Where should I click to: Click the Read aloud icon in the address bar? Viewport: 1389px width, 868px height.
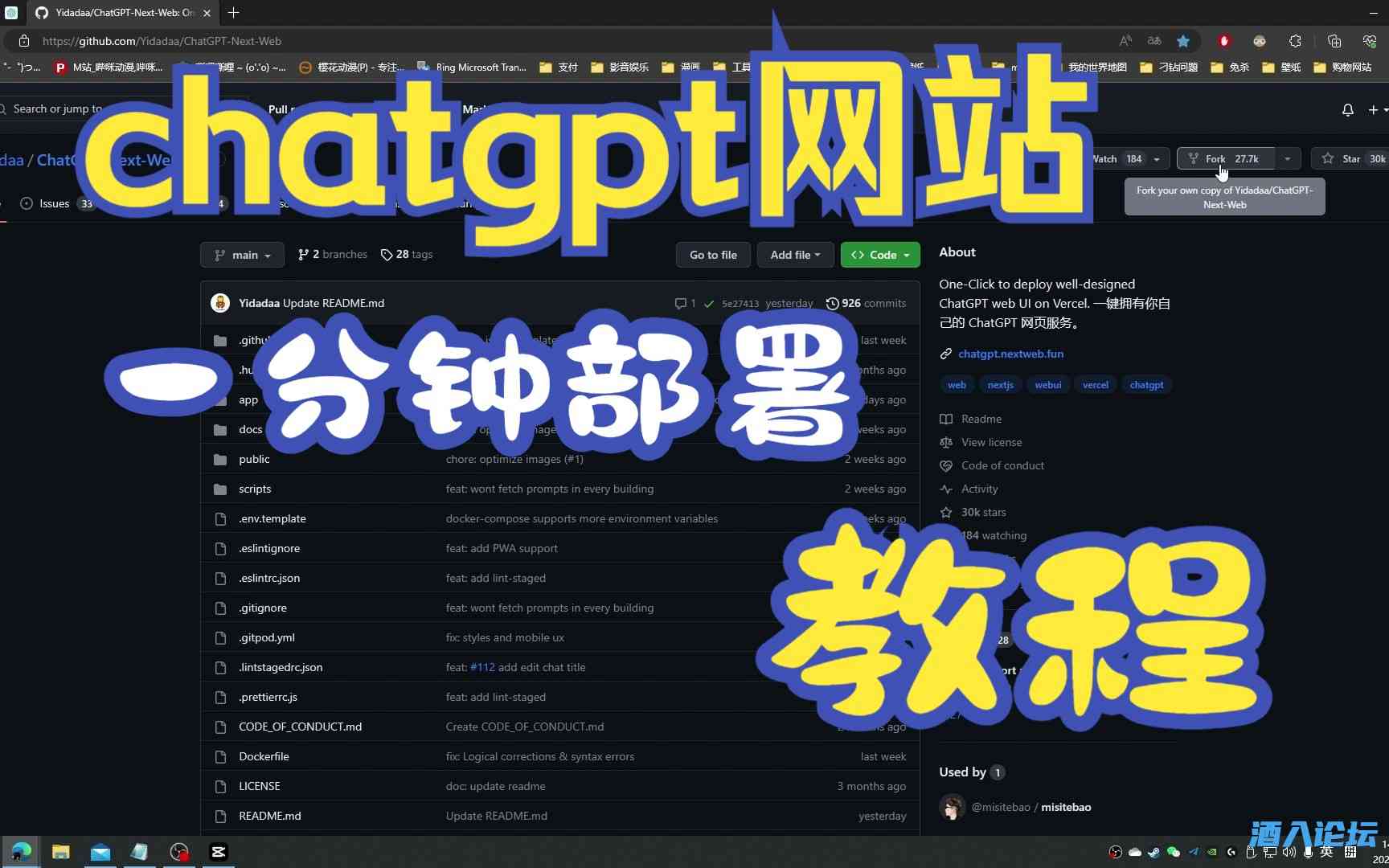[1125, 41]
